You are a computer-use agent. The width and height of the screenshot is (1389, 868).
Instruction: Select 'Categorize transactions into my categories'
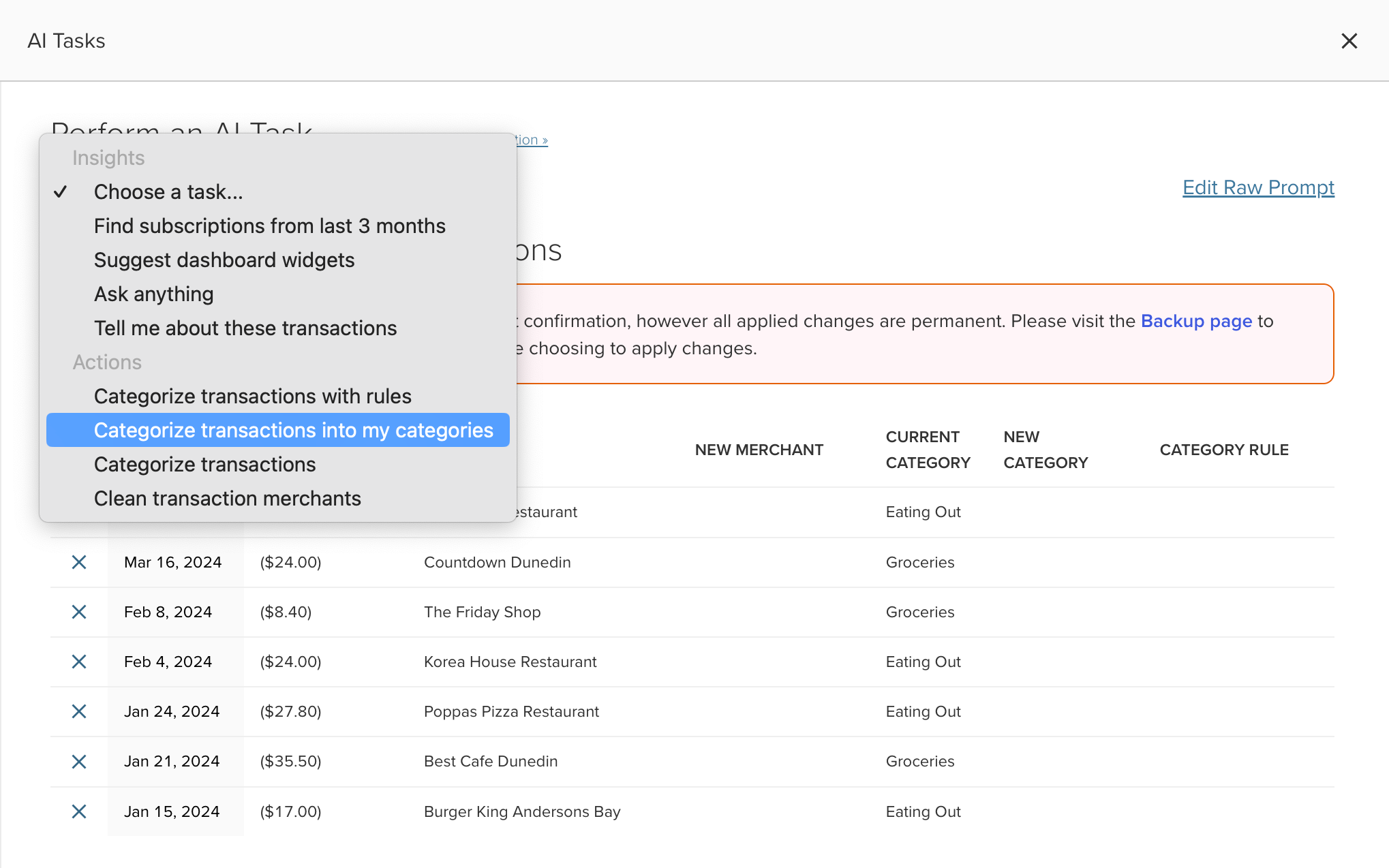click(293, 431)
